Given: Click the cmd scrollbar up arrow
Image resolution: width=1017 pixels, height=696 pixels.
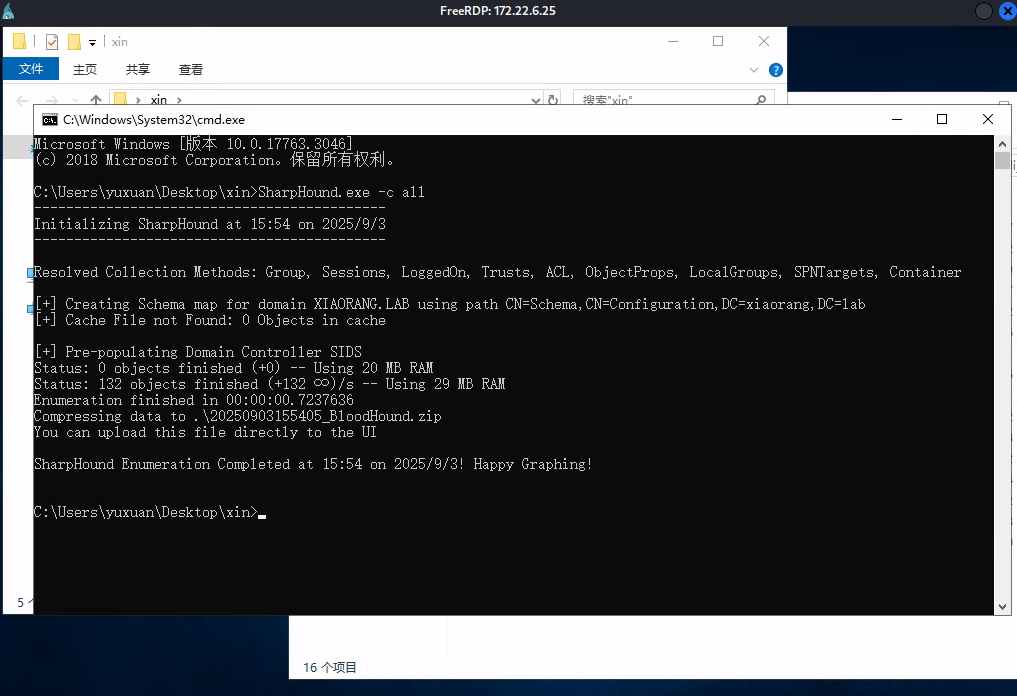Looking at the screenshot, I should (1002, 143).
